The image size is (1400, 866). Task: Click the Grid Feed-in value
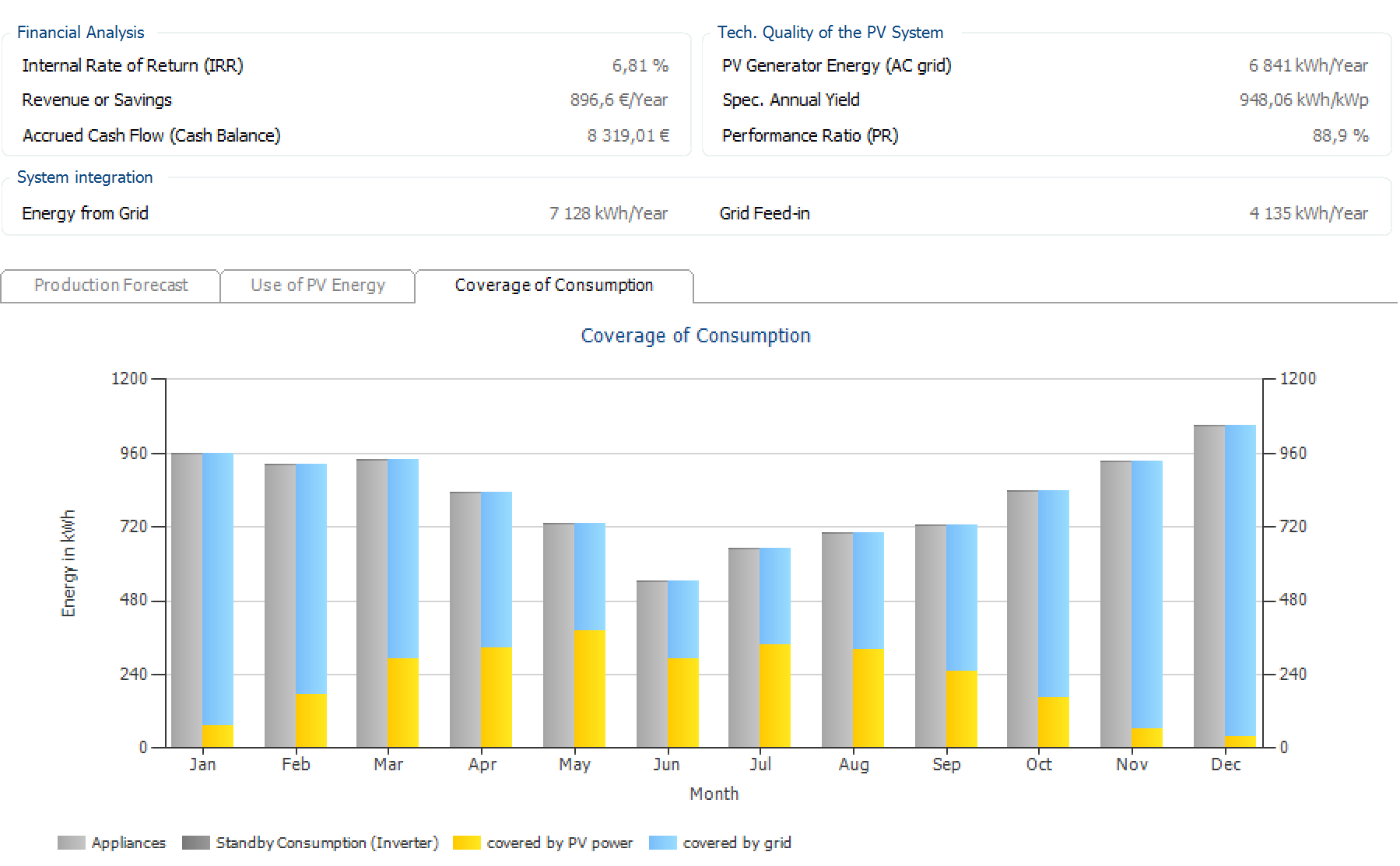click(1307, 213)
